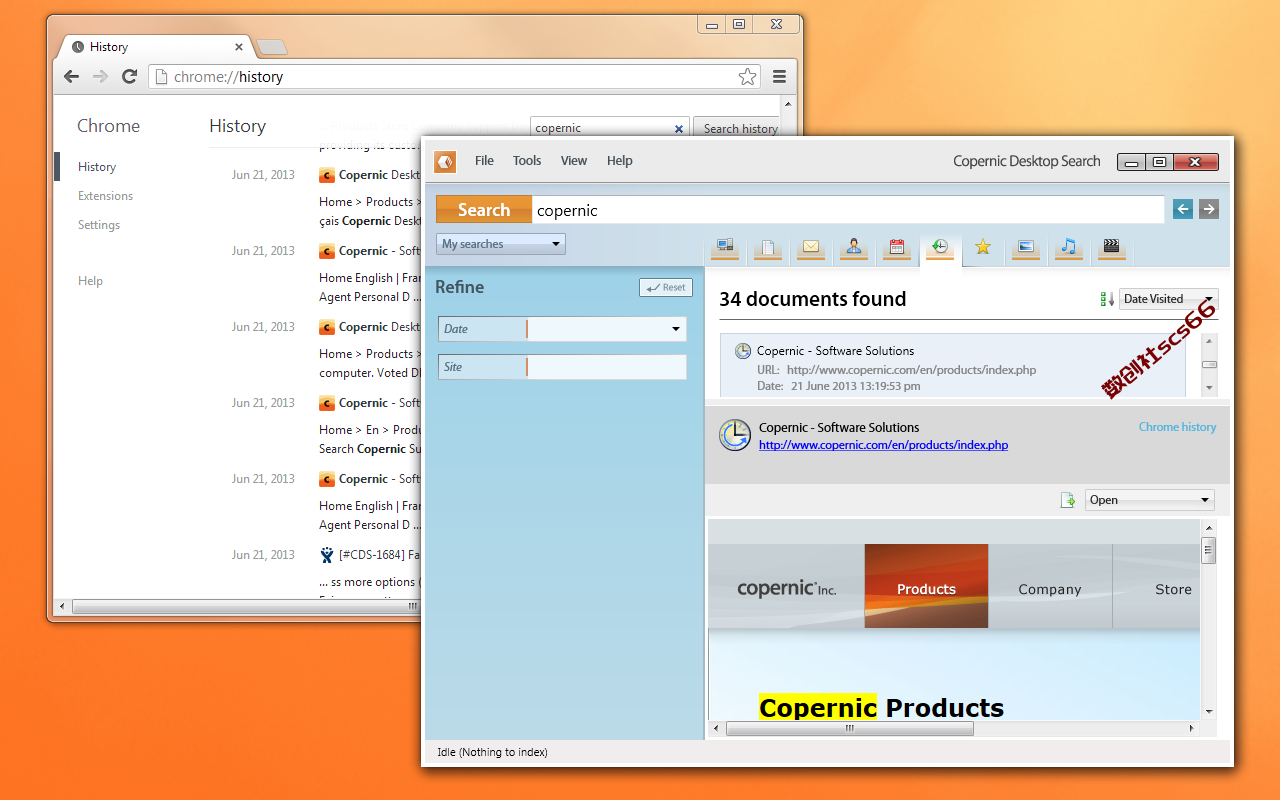Expand the Date refine dropdown
The width and height of the screenshot is (1280, 800).
[676, 329]
